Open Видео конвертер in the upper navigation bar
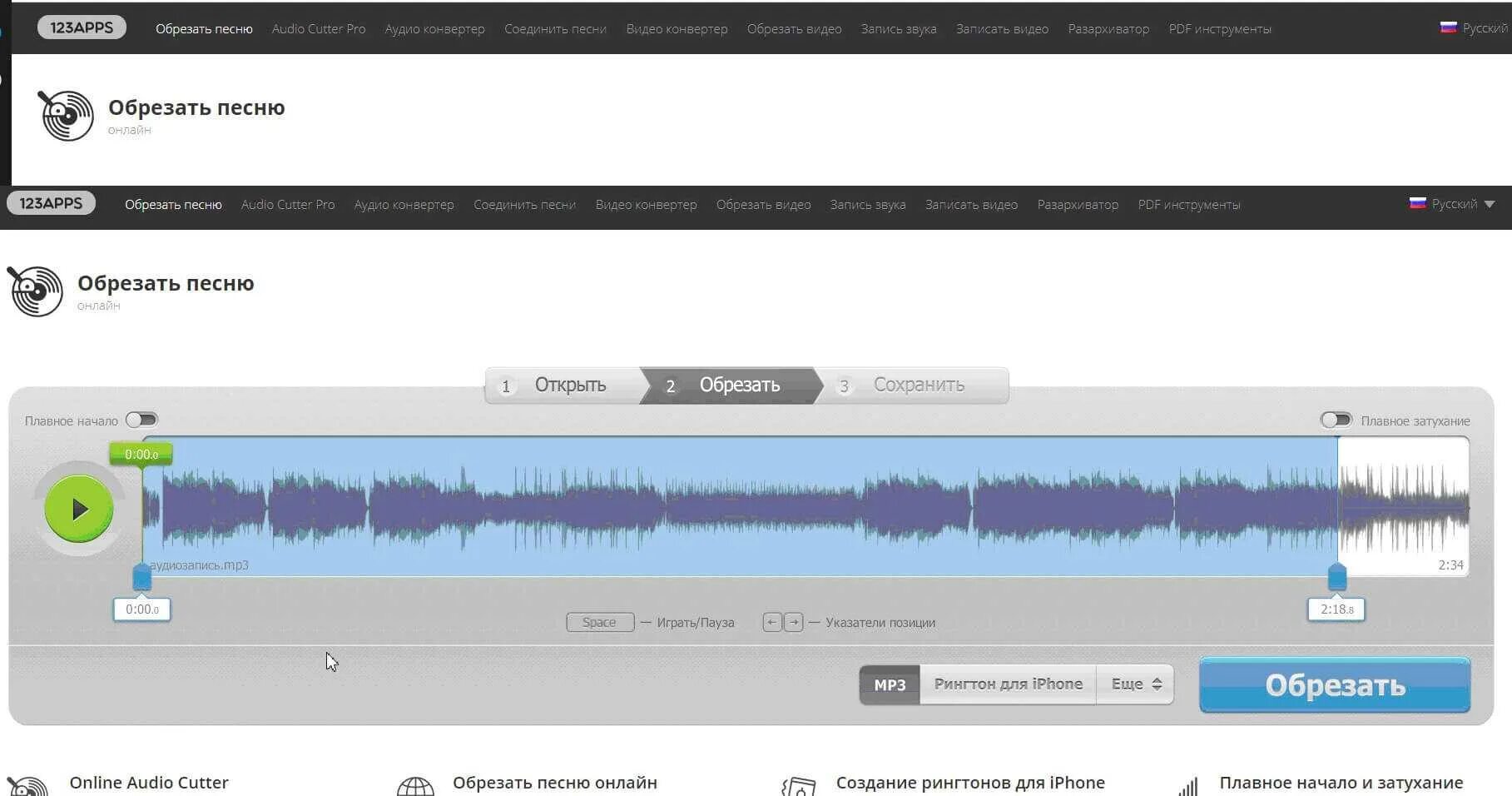Image resolution: width=1512 pixels, height=796 pixels. point(677,28)
